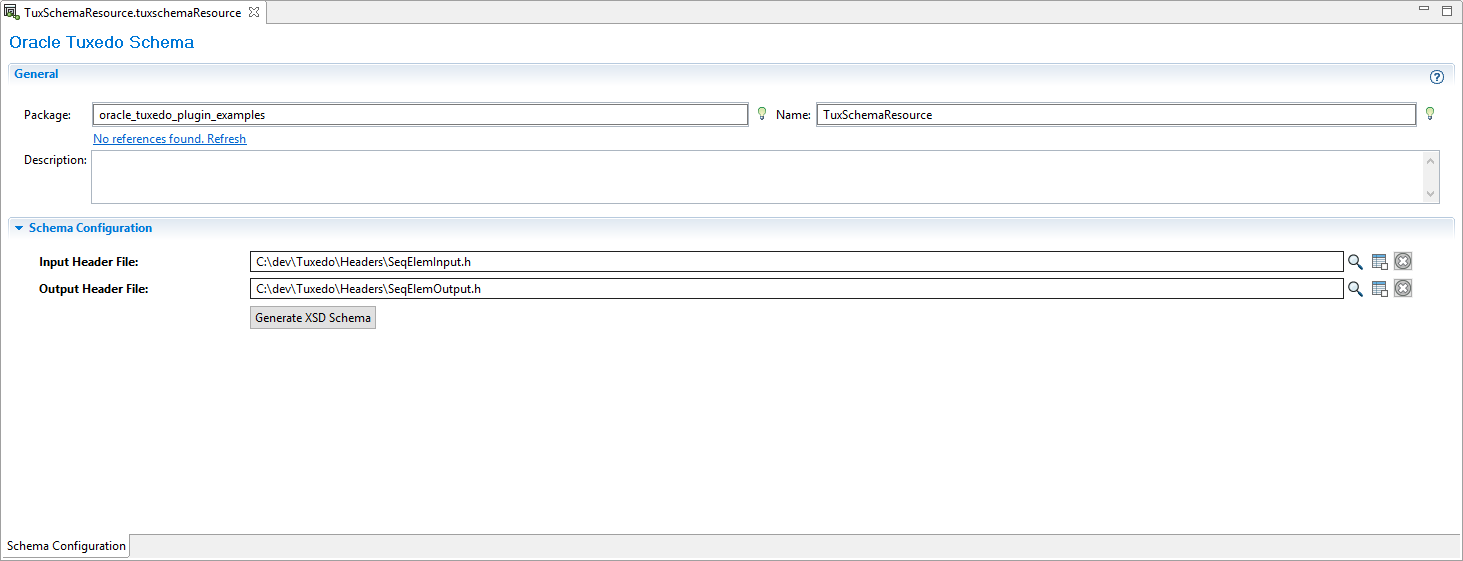1463x561 pixels.
Task: Maximize the editor area
Action: pyautogui.click(x=1446, y=11)
